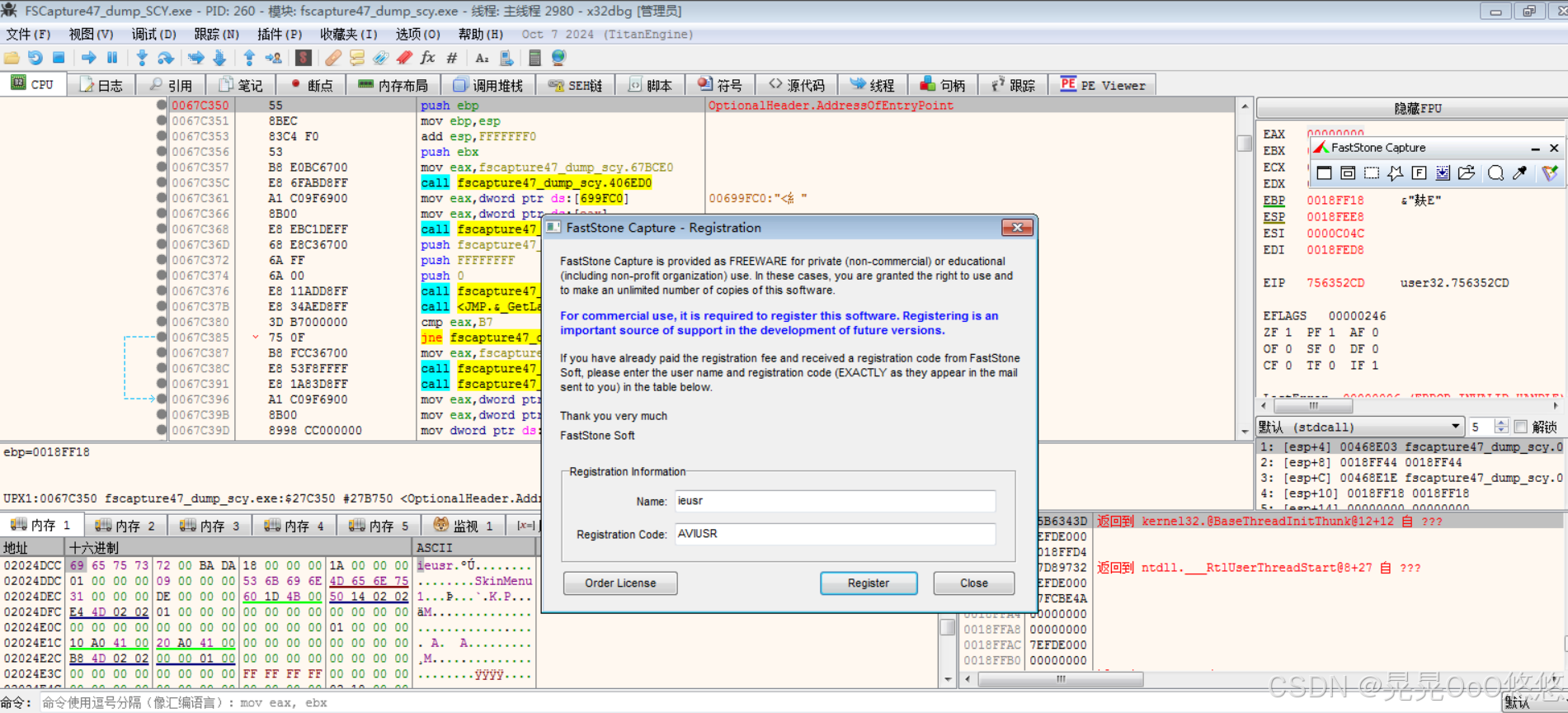Screen dimensions: 1568x713
Task: Click the Order License button
Action: [x=620, y=583]
